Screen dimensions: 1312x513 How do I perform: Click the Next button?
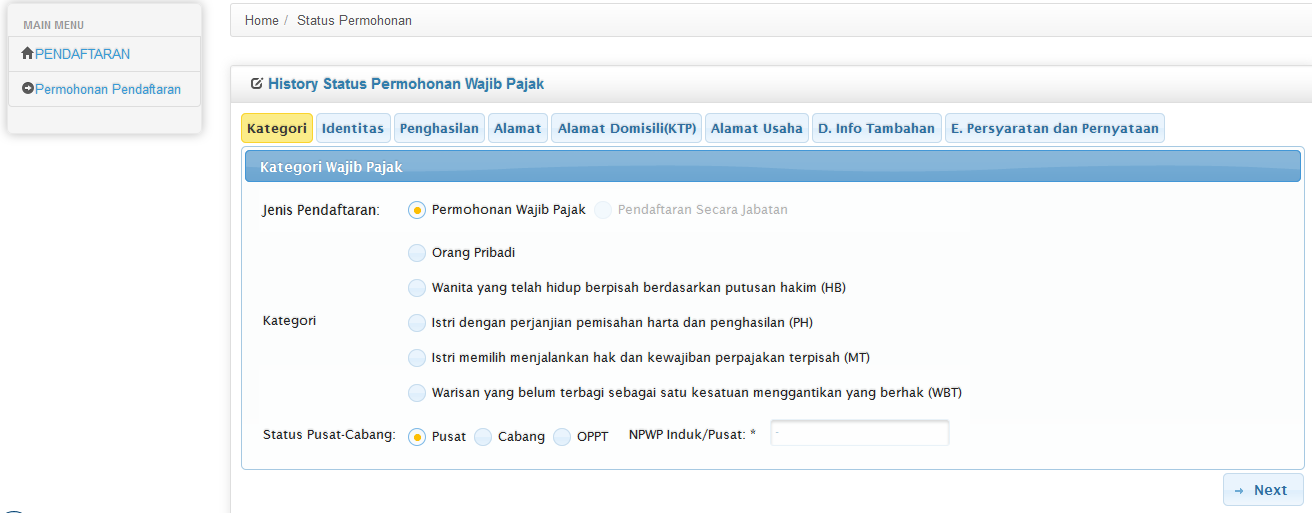tap(1262, 490)
